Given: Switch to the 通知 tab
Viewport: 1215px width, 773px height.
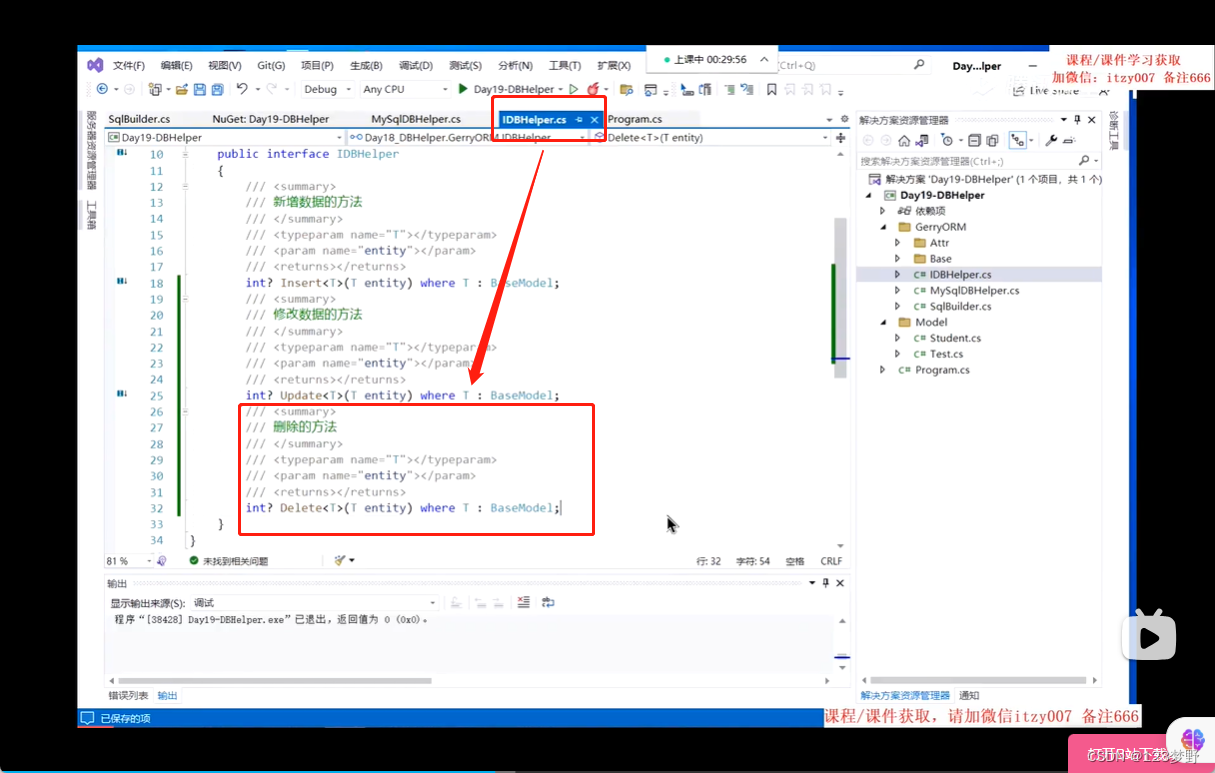Looking at the screenshot, I should [969, 695].
